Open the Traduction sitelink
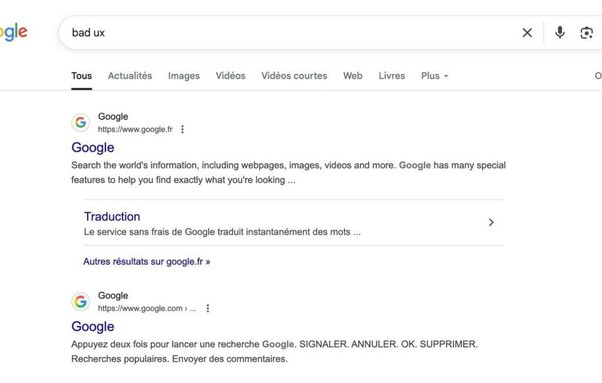 112,216
